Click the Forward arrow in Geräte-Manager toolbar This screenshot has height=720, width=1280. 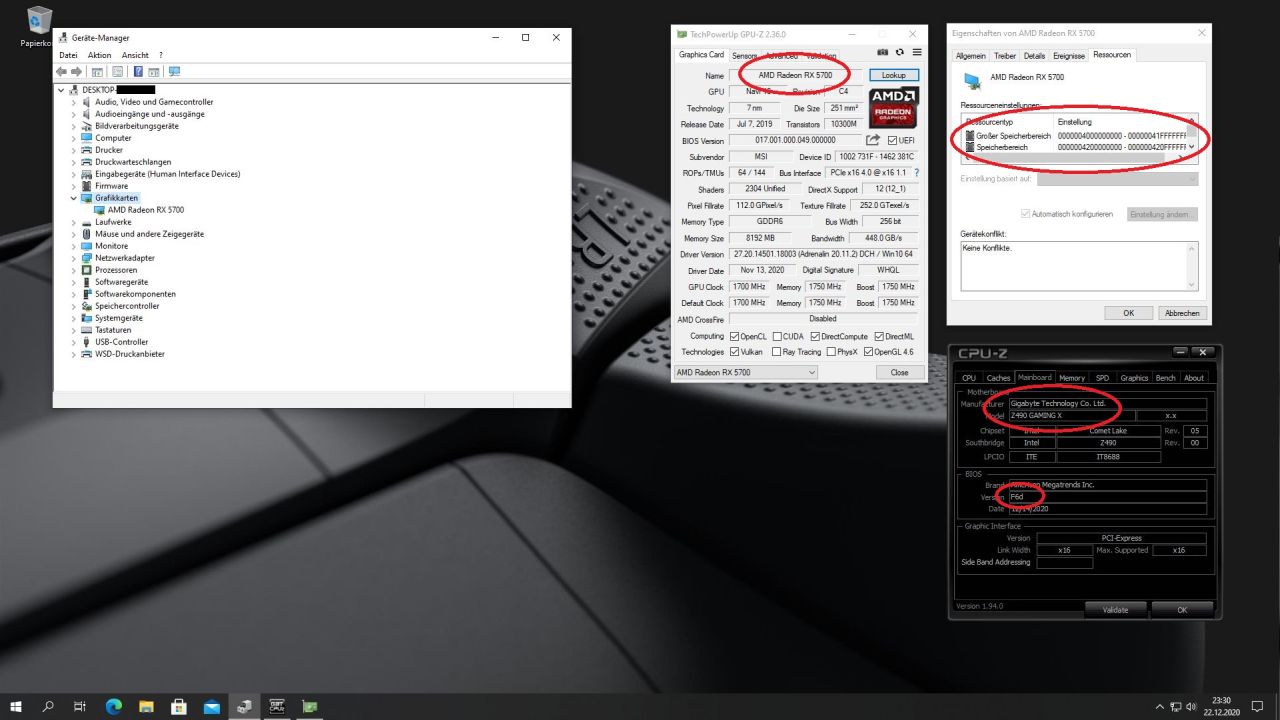(76, 72)
